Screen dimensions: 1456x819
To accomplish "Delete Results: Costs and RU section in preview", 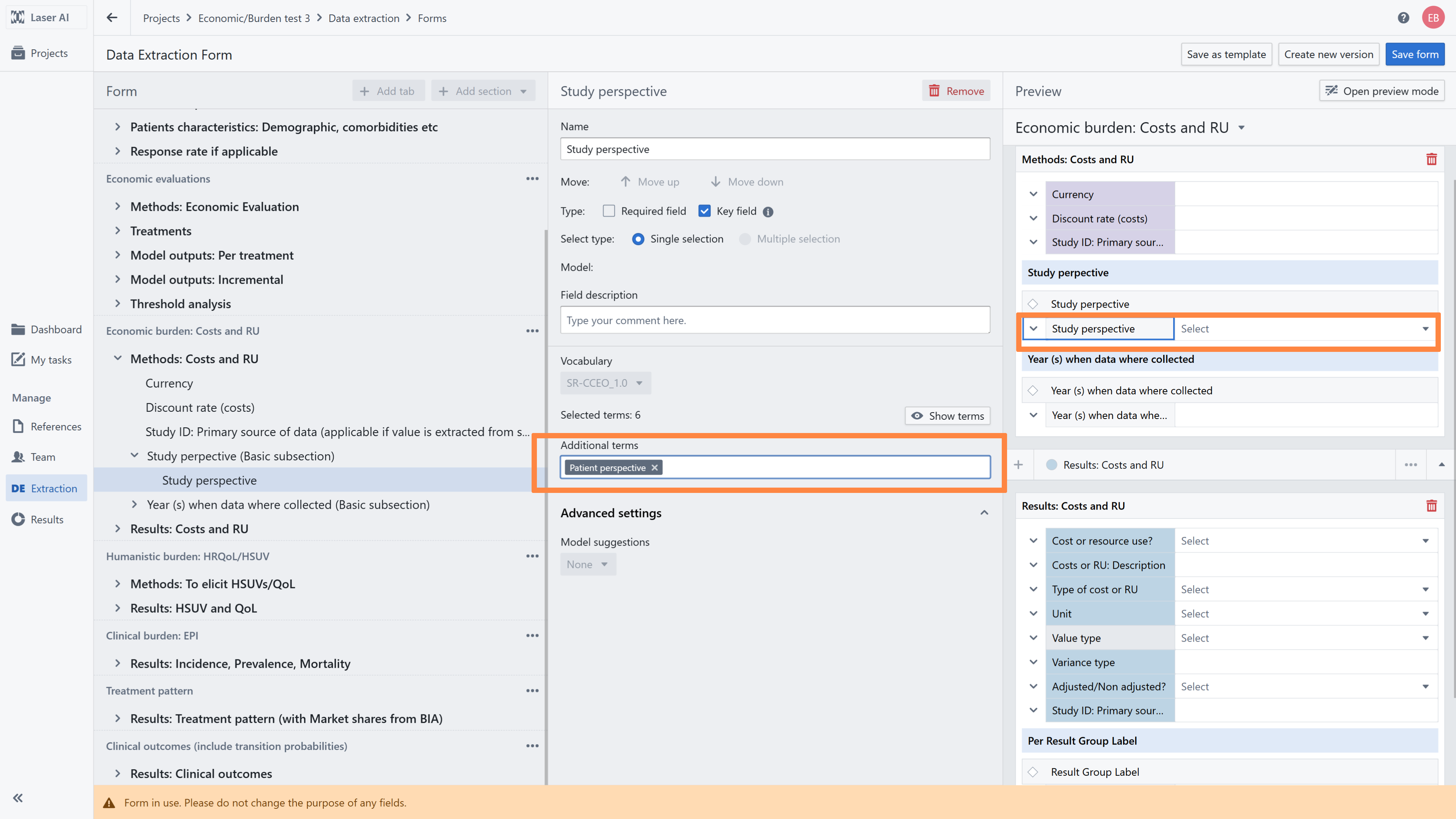I will click(x=1431, y=506).
